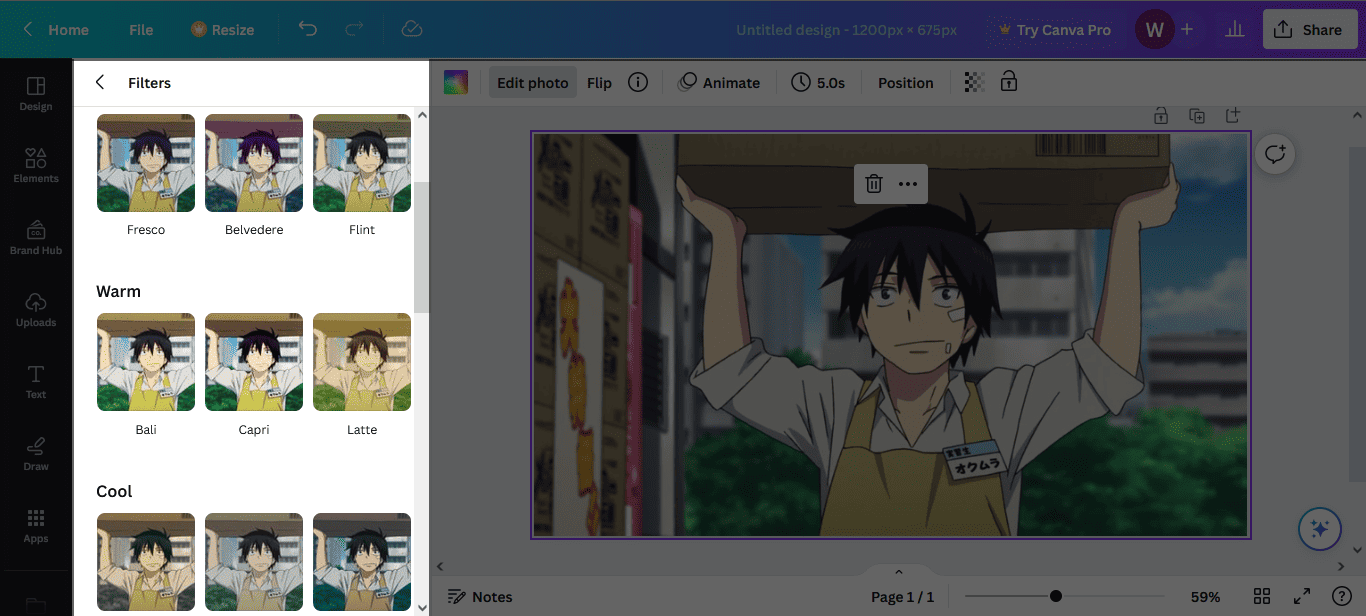Screen dimensions: 1366x616
Task: Click Edit photo in toolbar
Action: 533,83
